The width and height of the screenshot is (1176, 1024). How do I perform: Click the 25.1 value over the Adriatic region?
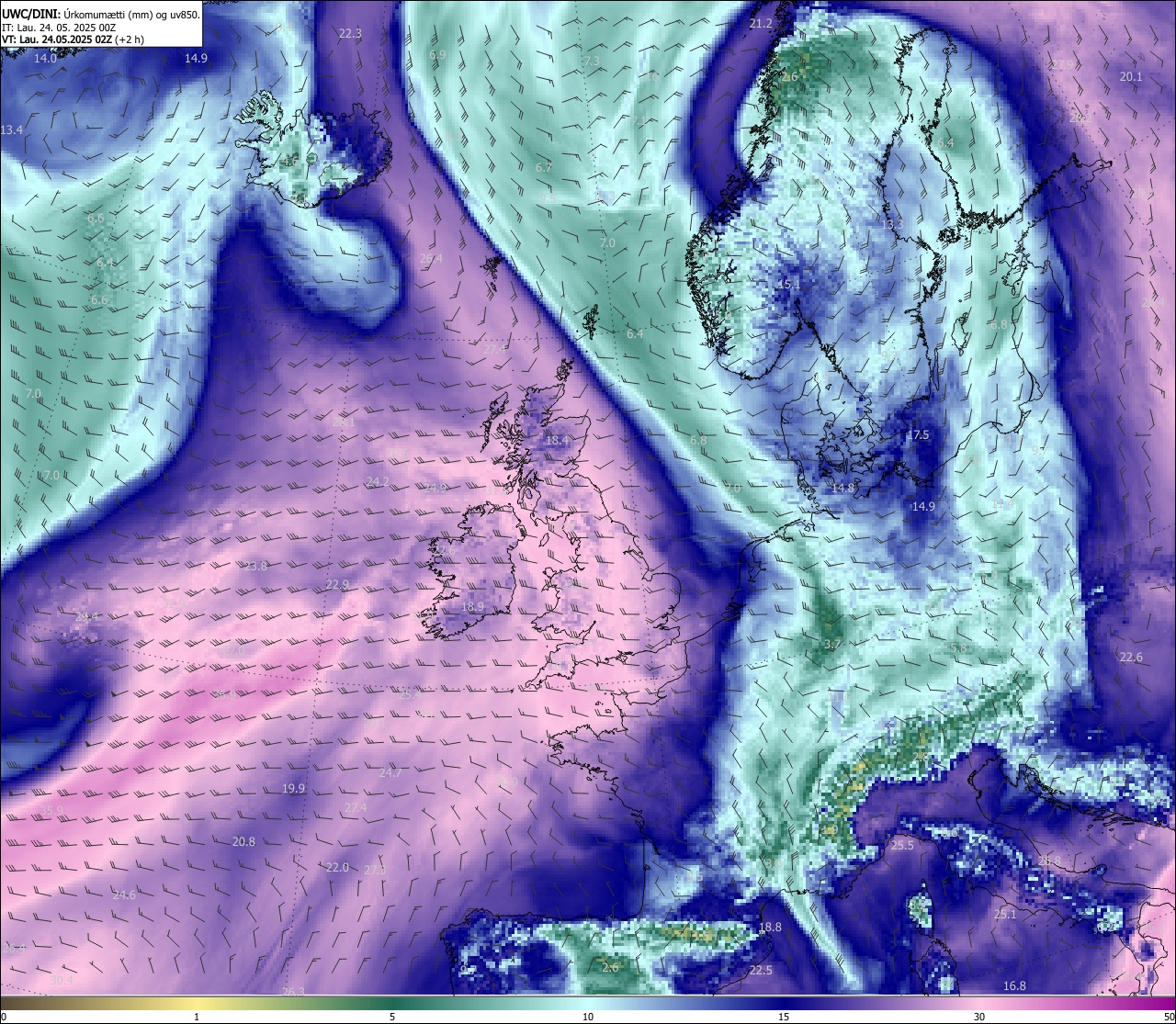(1005, 914)
